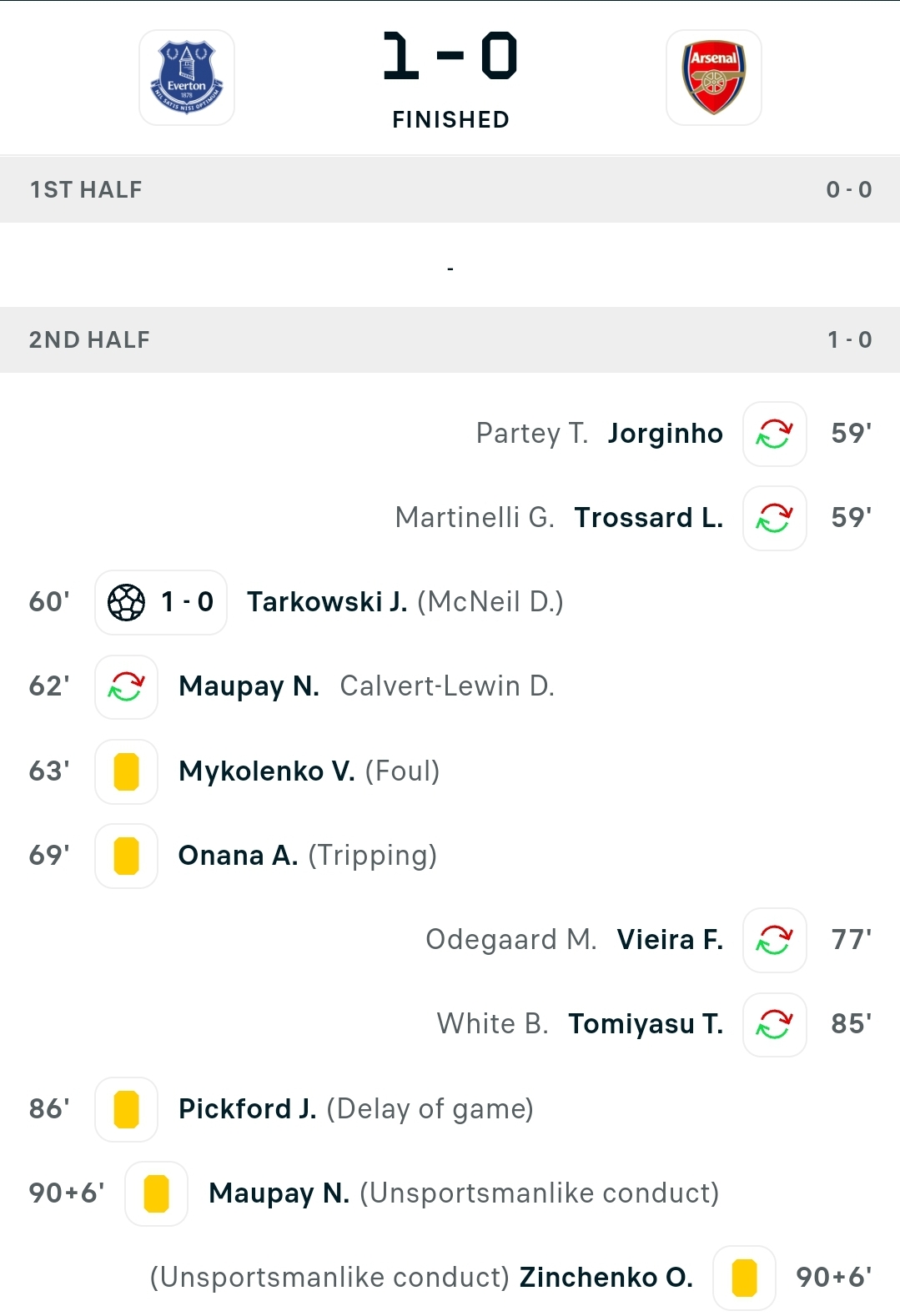
Task: Tap Mykolenko's yellow card icon
Action: [127, 771]
